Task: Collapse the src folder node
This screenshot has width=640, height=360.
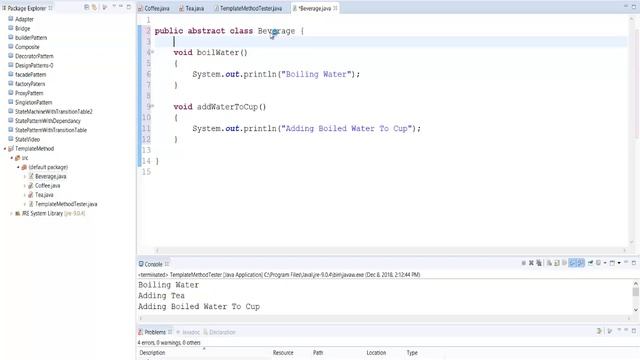Action: click(11, 158)
